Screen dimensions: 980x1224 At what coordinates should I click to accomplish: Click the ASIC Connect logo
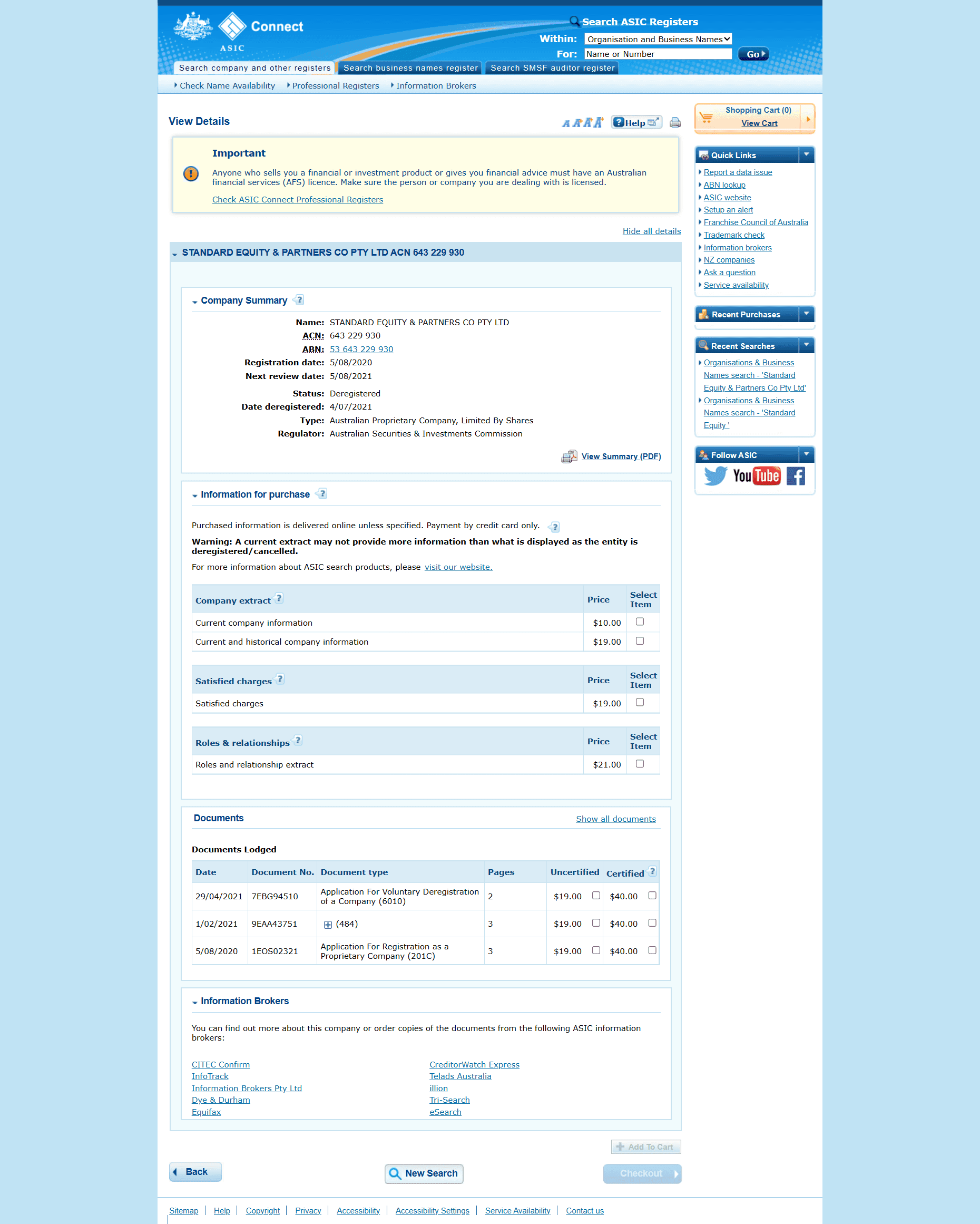click(238, 32)
